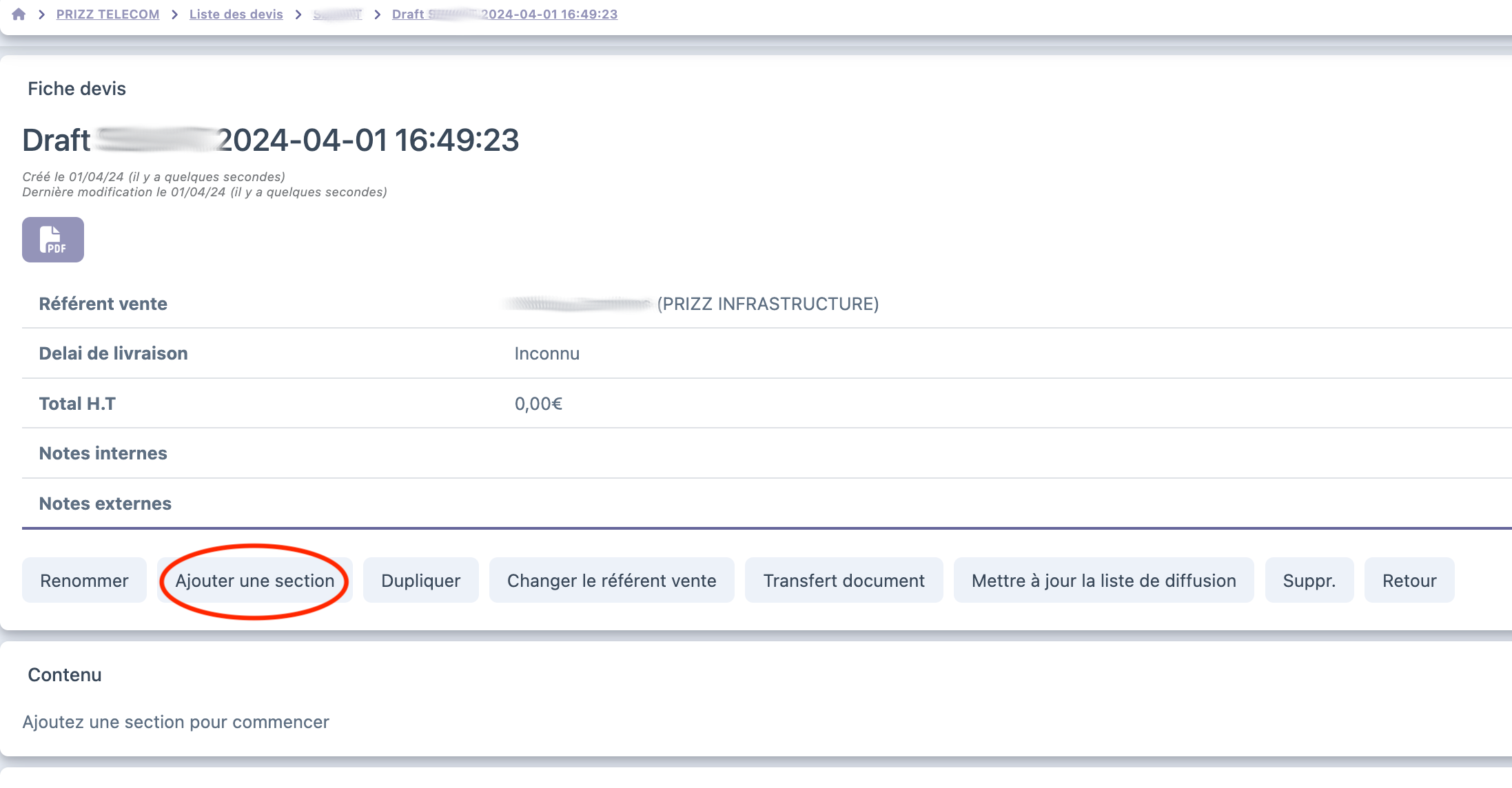This screenshot has width=1512, height=788.
Task: Duplicate the quote with Dupliquer
Action: pyautogui.click(x=420, y=581)
